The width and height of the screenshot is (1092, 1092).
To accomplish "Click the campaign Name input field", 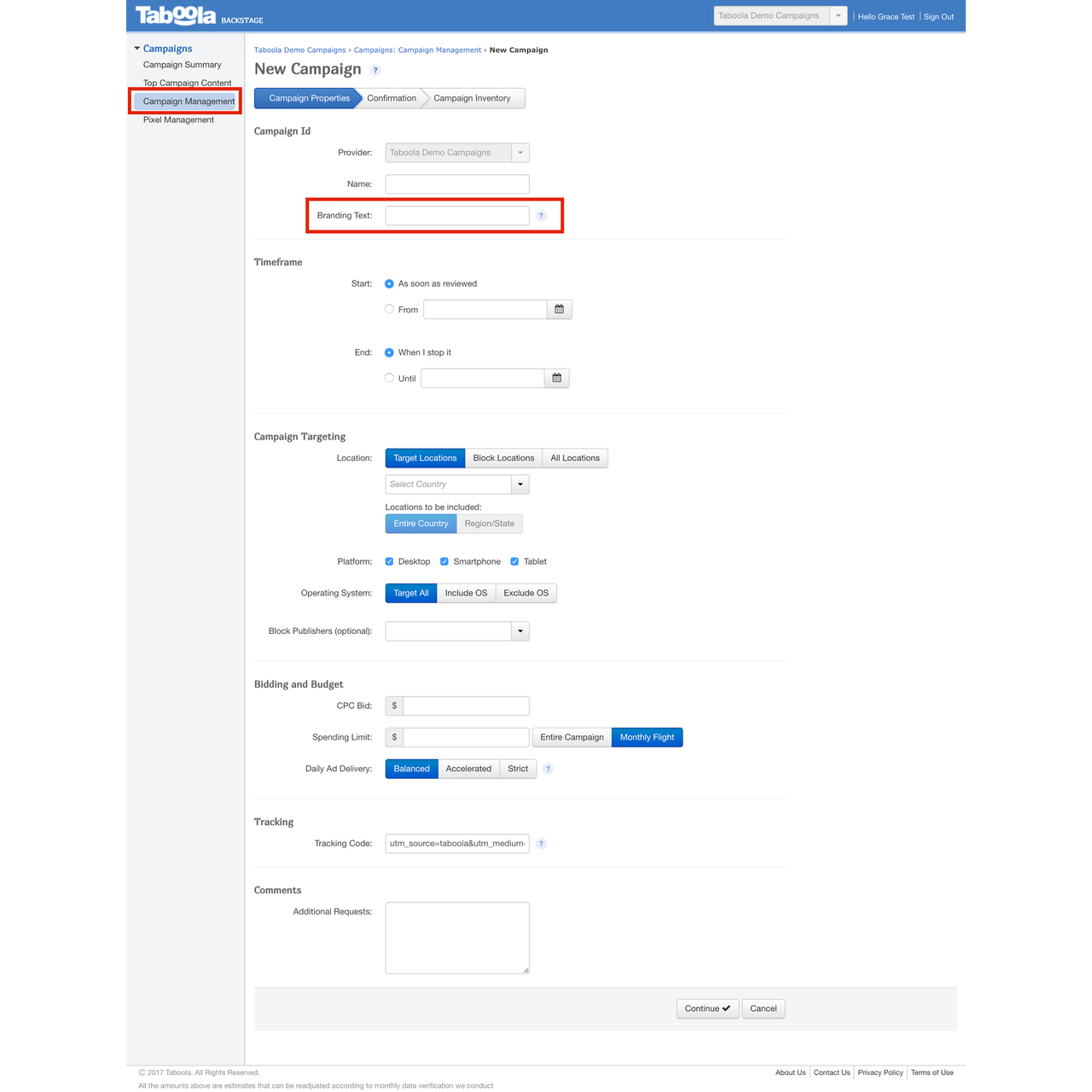I will coord(457,184).
